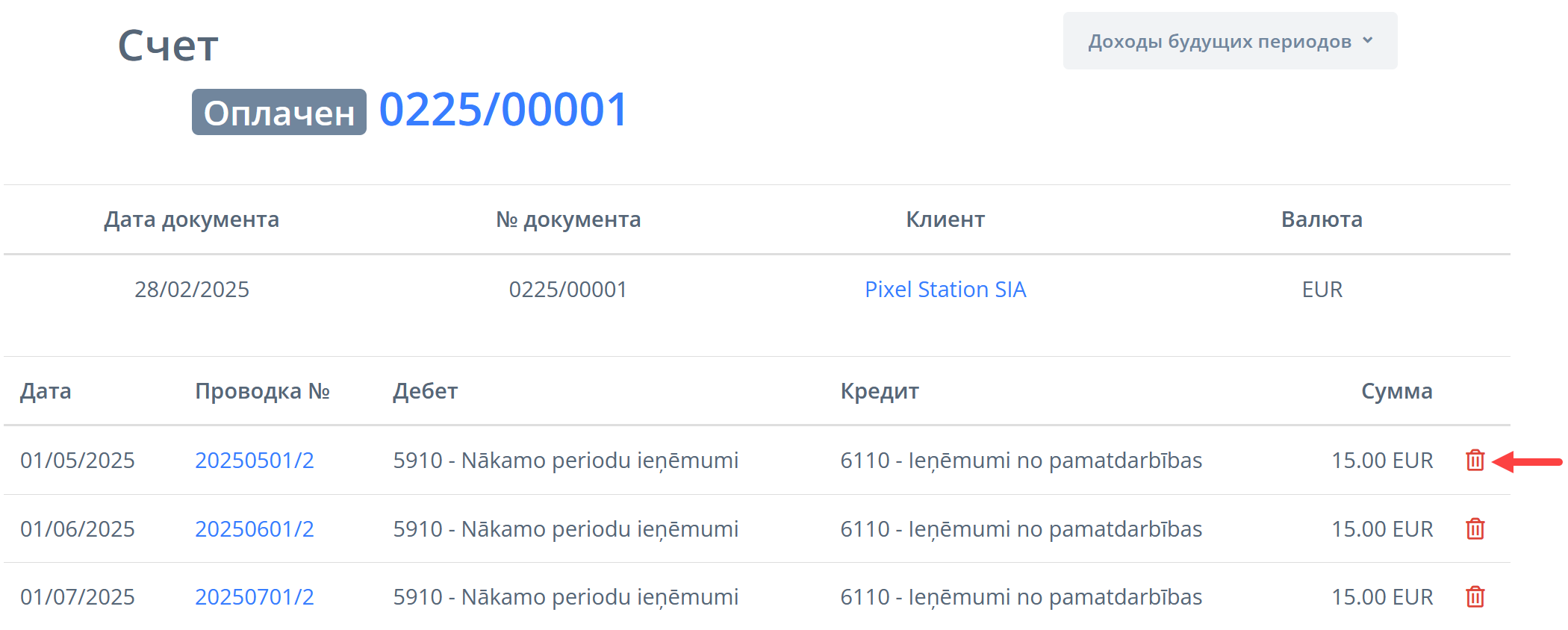Viewport: 1568px width, 630px height.
Task: Click the credit account in the 01/07/2025 row
Action: [x=1021, y=597]
